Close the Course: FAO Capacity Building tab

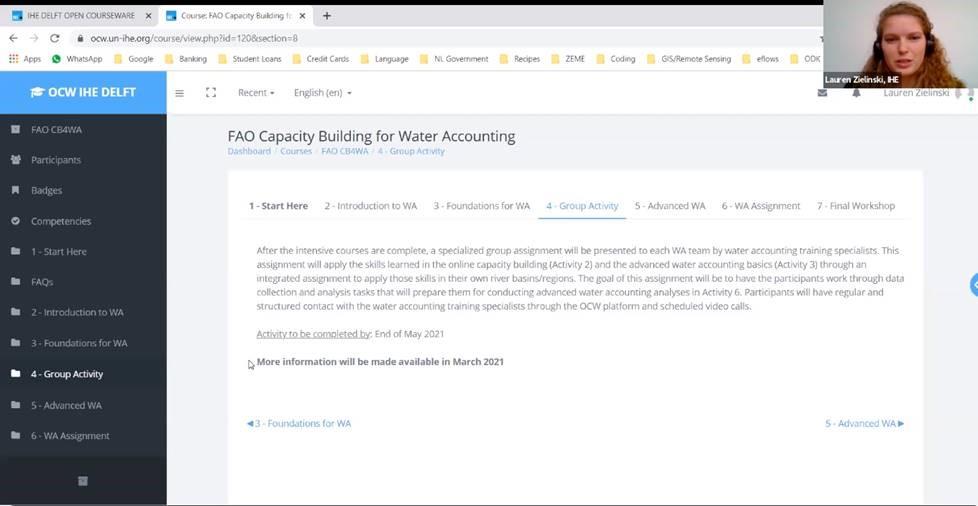[x=302, y=16]
